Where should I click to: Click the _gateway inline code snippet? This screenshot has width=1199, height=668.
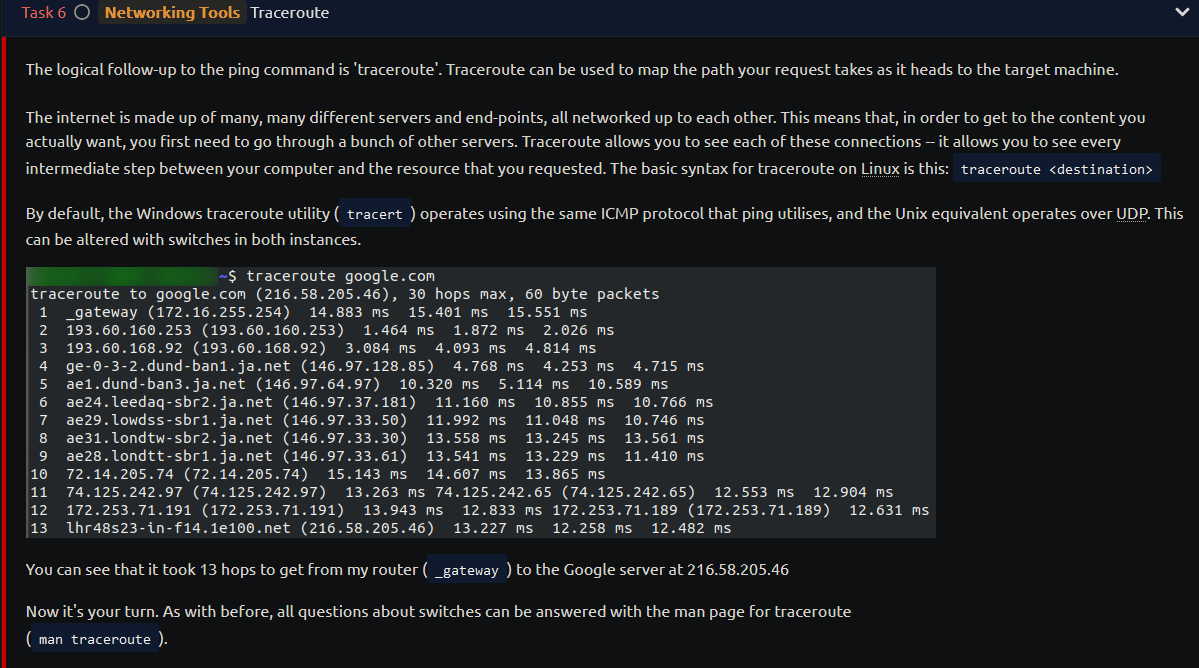(466, 570)
